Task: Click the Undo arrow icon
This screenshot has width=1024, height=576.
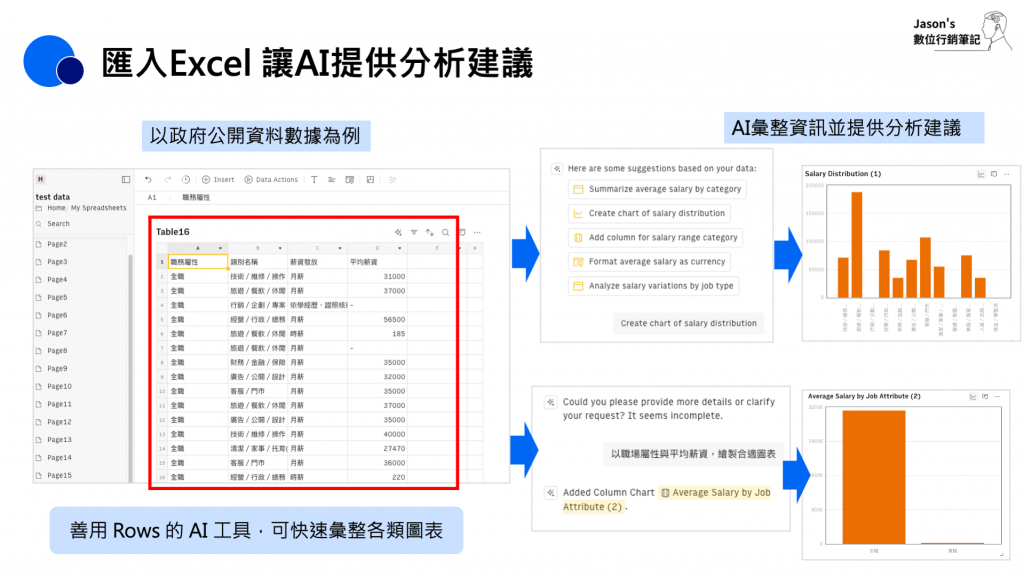Action: pyautogui.click(x=148, y=180)
